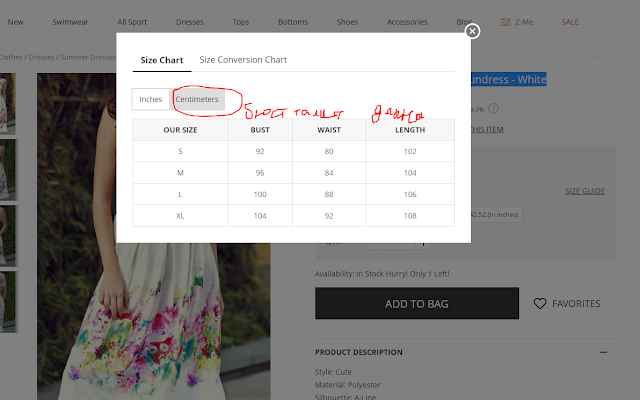Click the Z-Me link

[x=524, y=22]
